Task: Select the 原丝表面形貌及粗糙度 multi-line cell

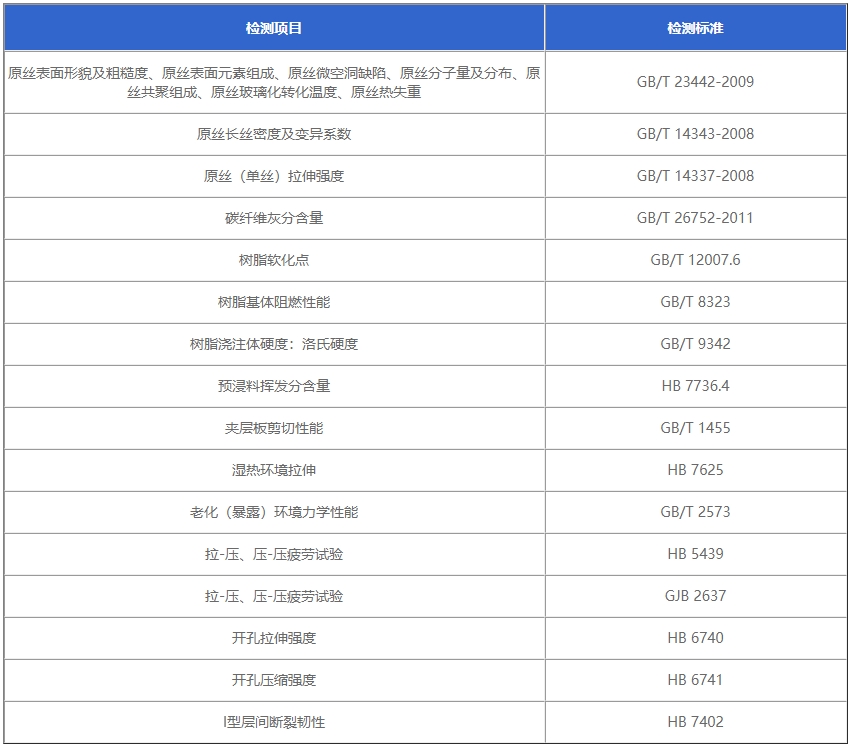Action: [274, 82]
